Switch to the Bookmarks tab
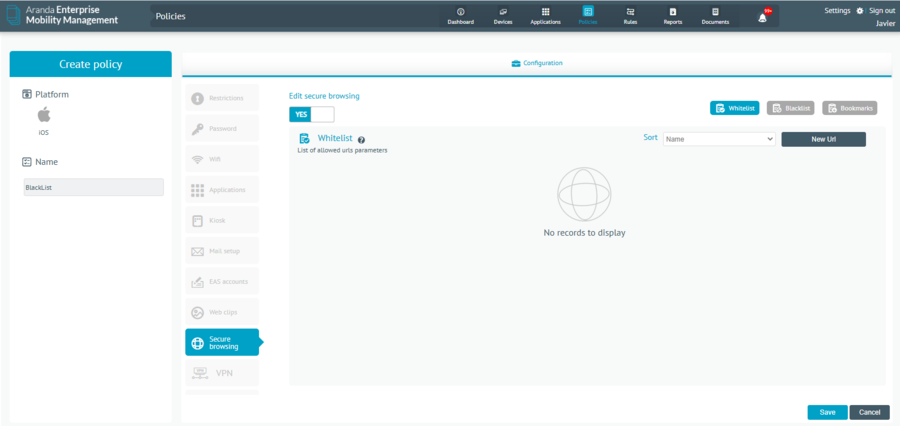Viewport: 900px width, 426px height. 849,107
